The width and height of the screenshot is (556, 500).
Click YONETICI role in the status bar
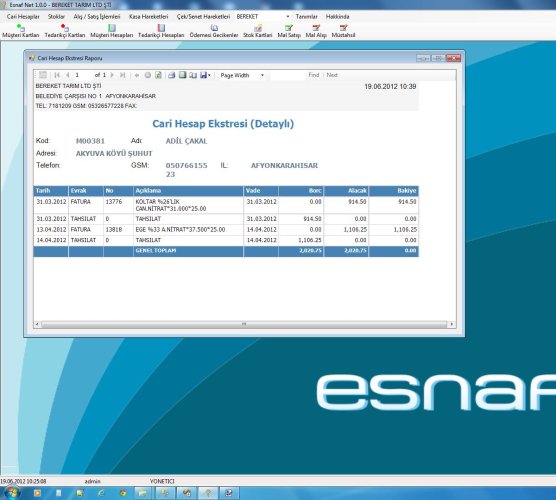click(162, 482)
